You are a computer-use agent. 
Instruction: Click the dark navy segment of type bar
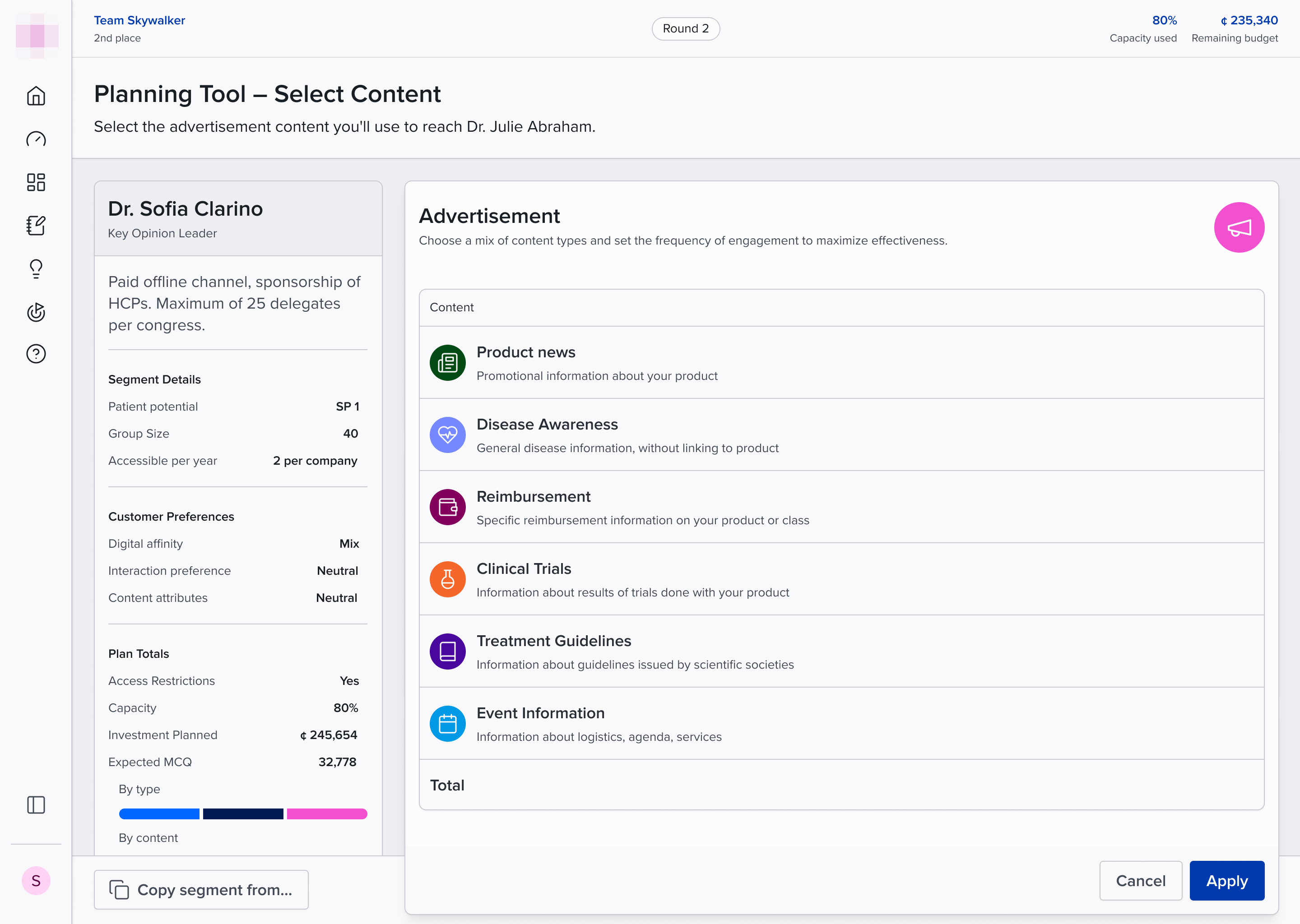(243, 813)
